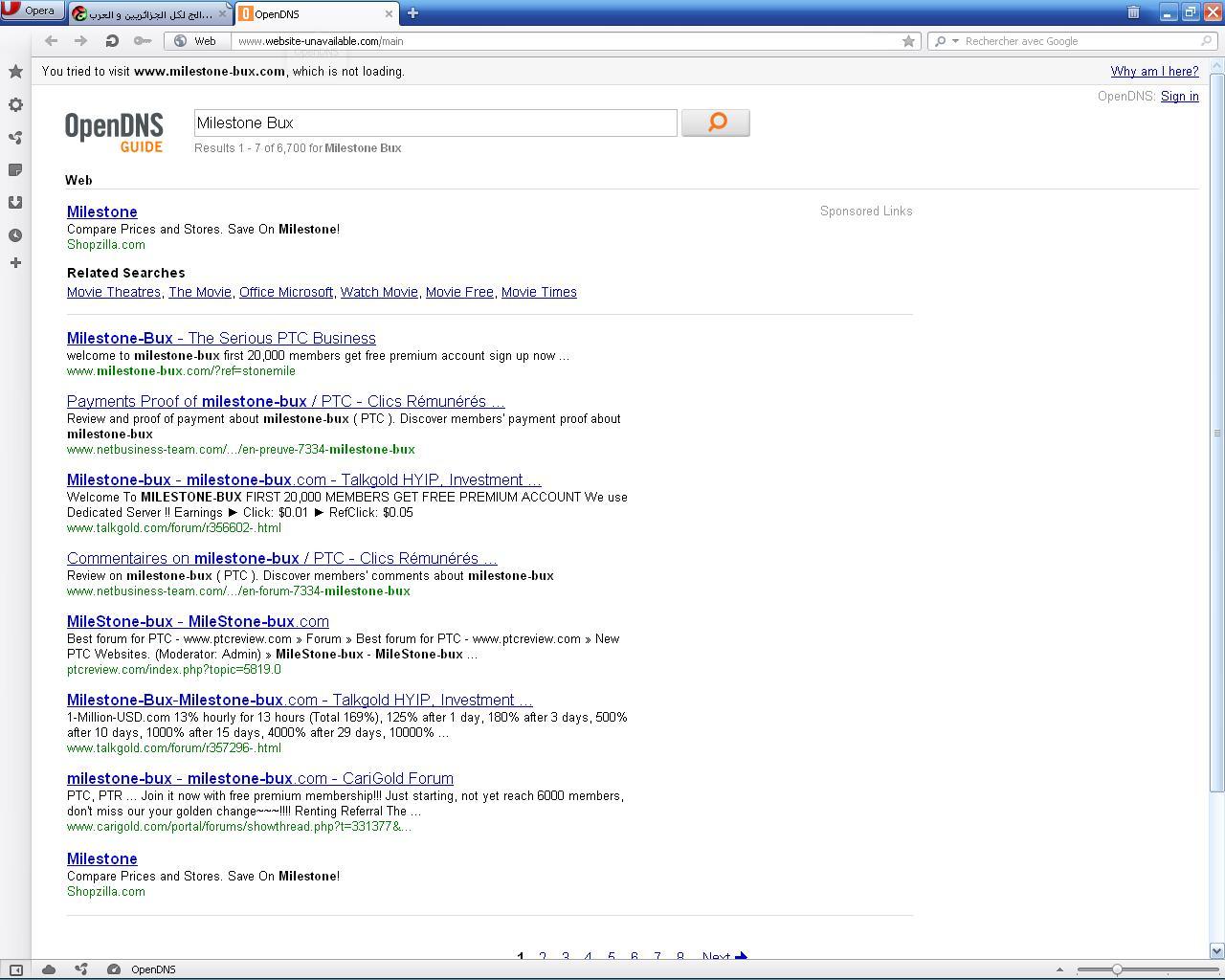Click the orange magnifier search button

[x=716, y=122]
